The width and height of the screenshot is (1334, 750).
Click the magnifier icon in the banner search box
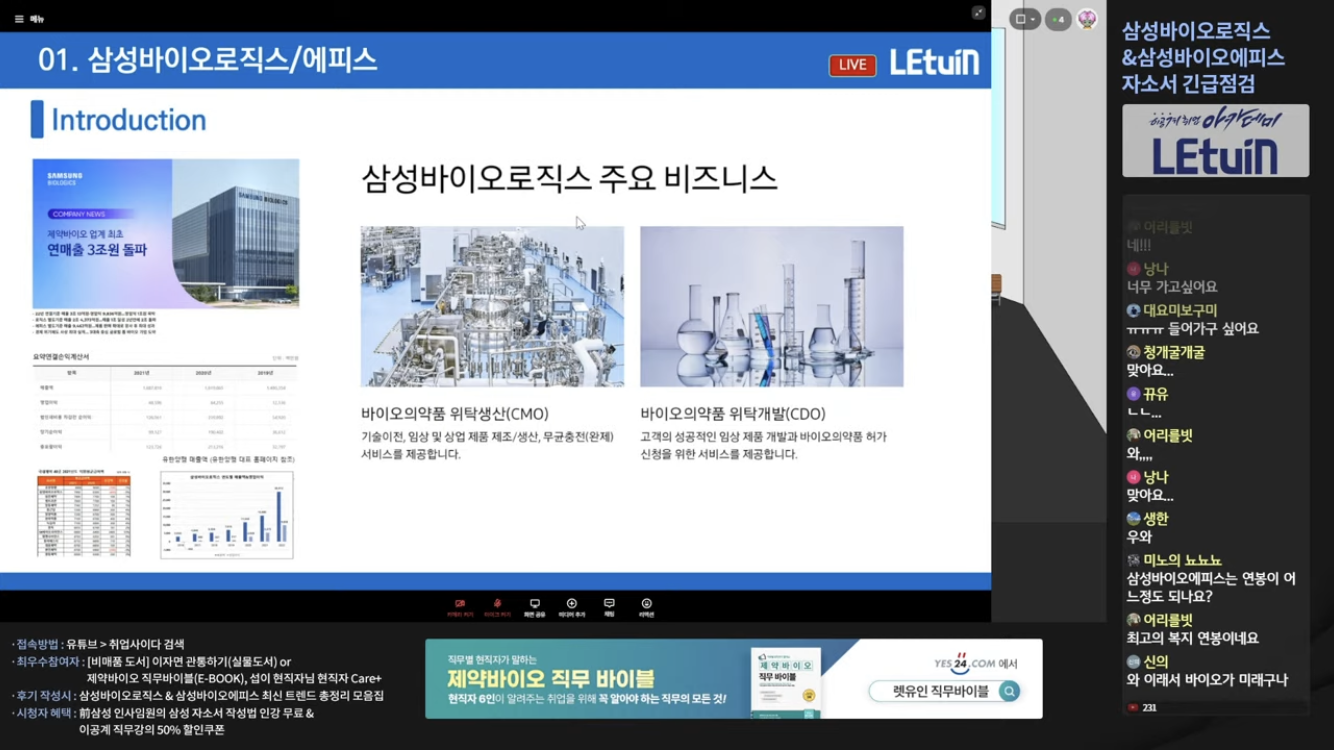pyautogui.click(x=1010, y=691)
